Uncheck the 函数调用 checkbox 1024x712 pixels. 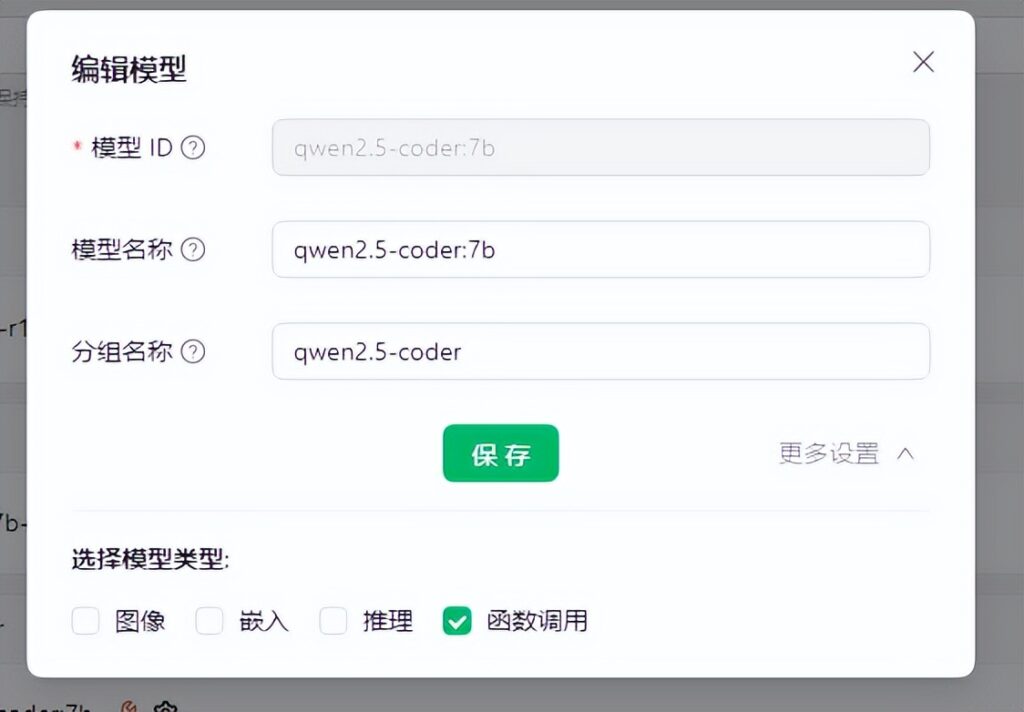click(x=457, y=621)
